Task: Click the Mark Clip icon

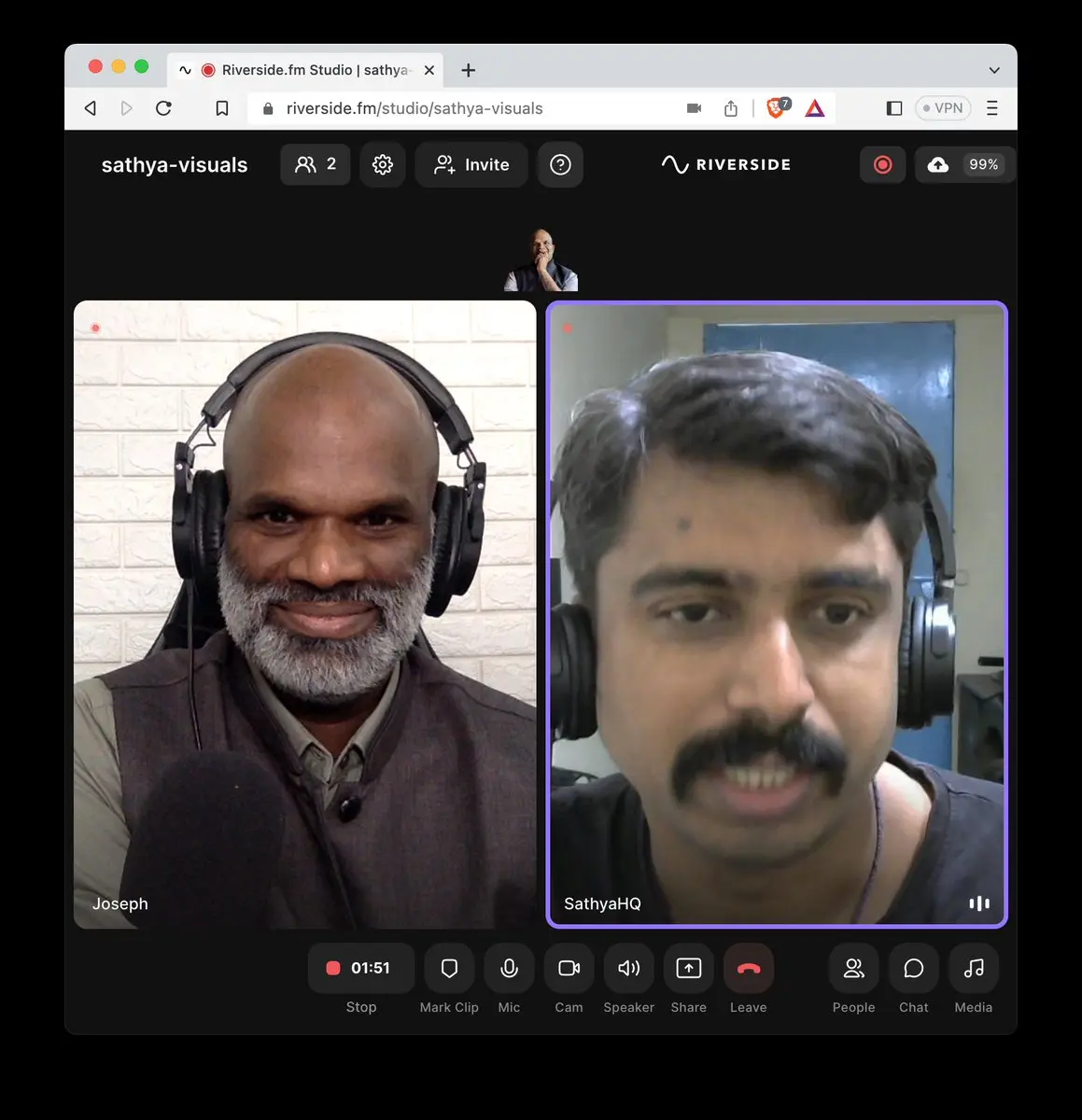Action: tap(449, 969)
